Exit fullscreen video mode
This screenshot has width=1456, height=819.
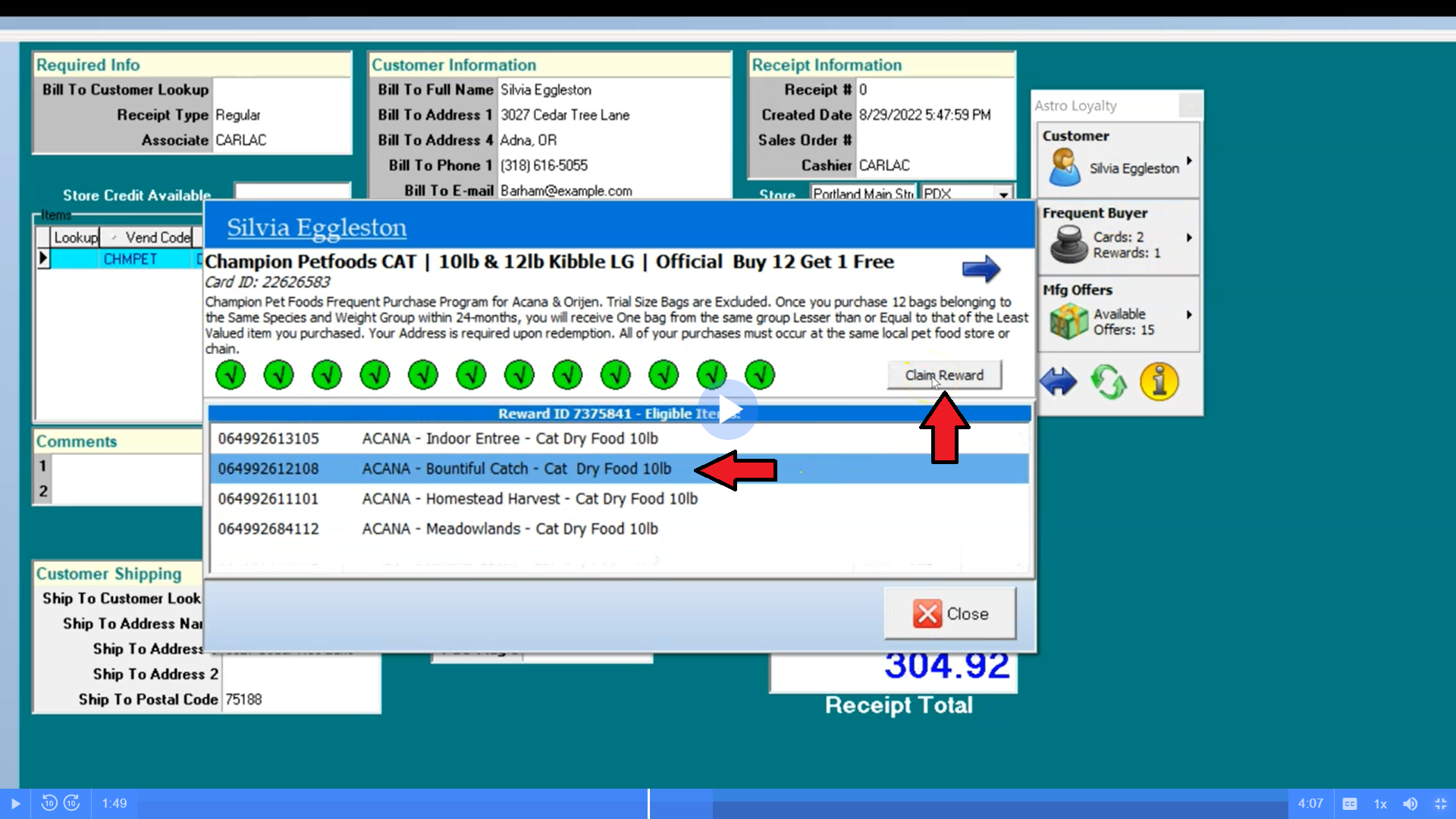pyautogui.click(x=1441, y=804)
